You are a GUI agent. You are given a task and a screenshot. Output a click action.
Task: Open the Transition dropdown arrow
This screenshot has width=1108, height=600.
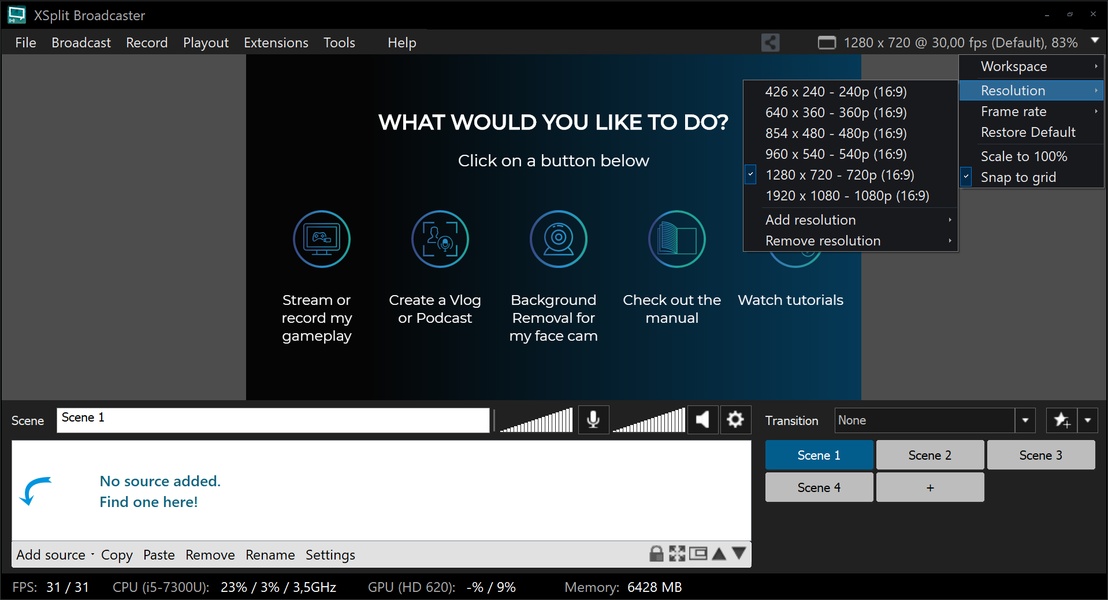coord(1025,421)
